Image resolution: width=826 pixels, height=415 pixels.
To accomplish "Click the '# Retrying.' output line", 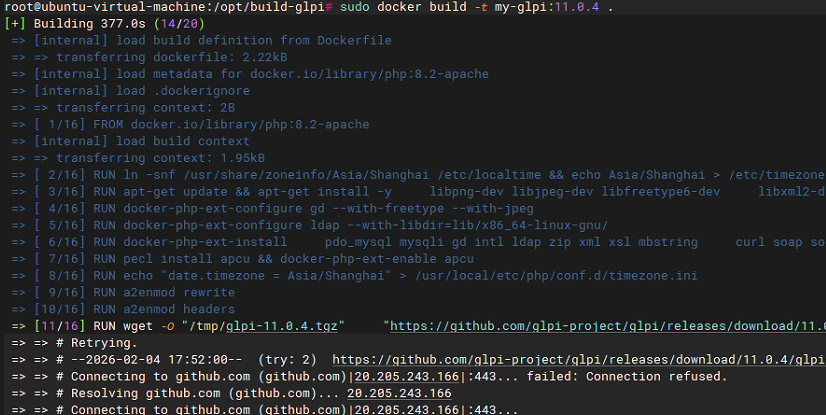I will pos(96,343).
